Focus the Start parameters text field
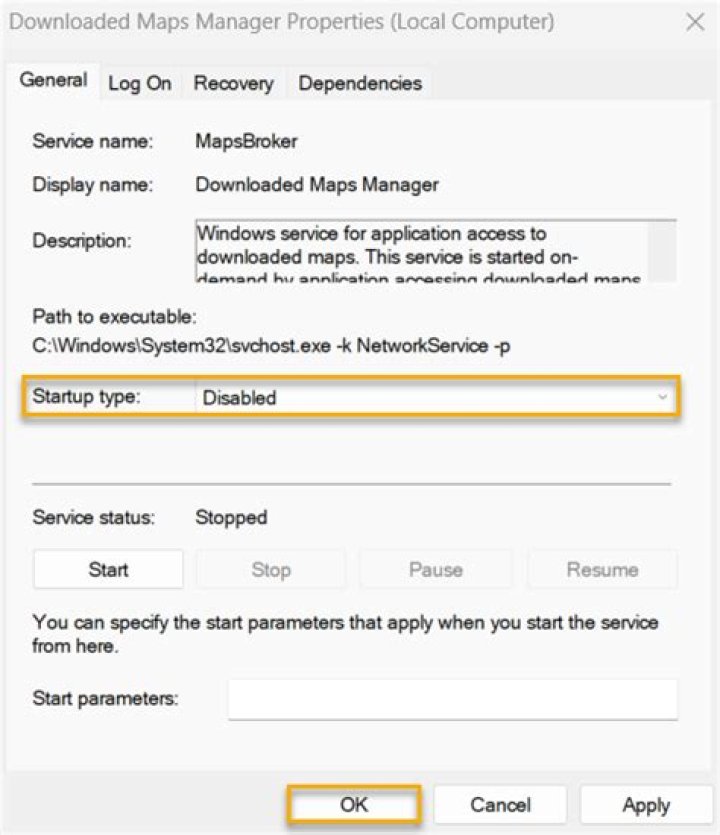The image size is (720, 835). [x=452, y=699]
